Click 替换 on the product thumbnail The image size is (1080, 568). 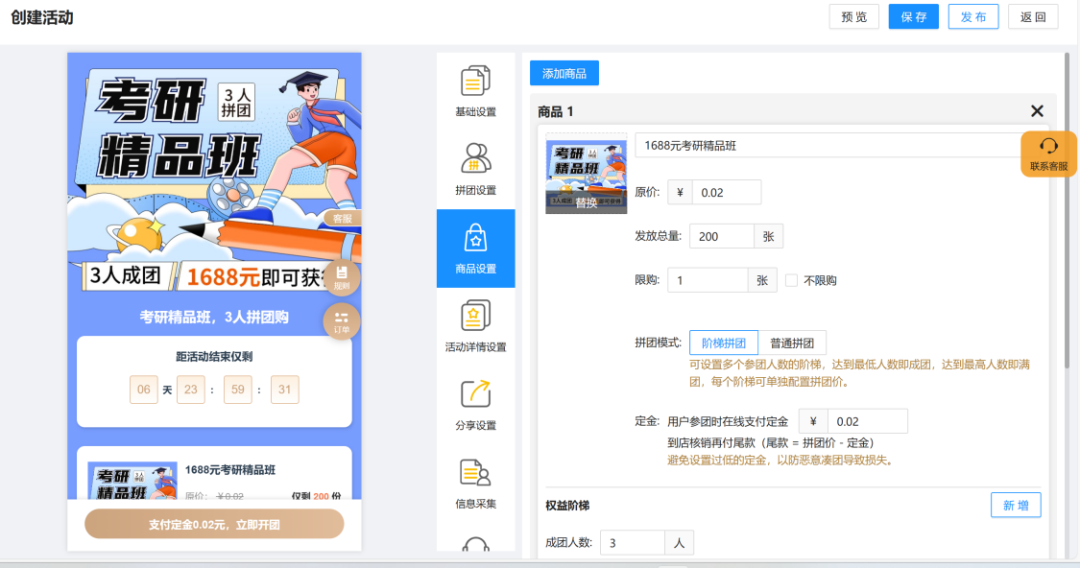click(x=586, y=202)
